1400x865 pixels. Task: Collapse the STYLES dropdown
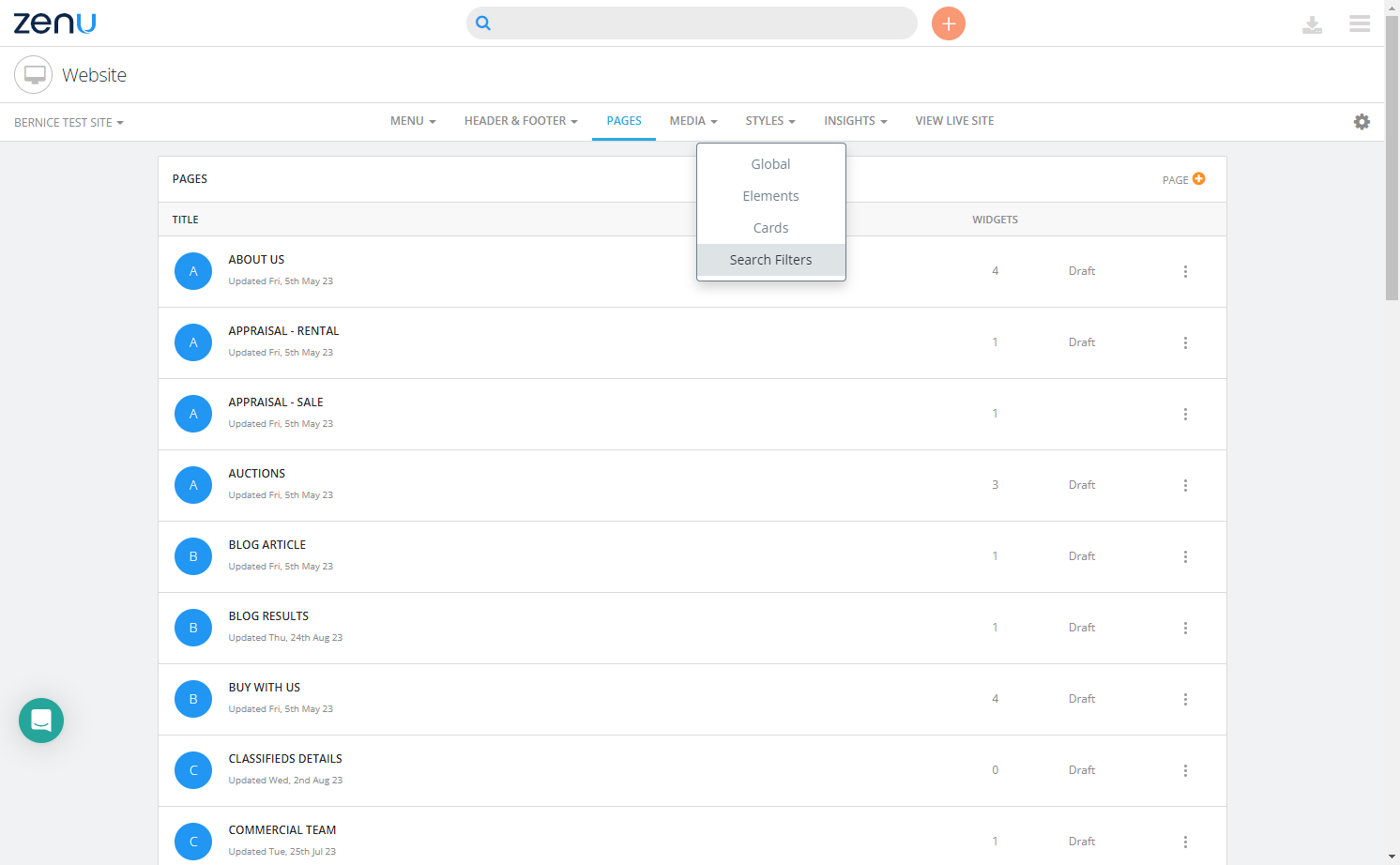pos(770,121)
